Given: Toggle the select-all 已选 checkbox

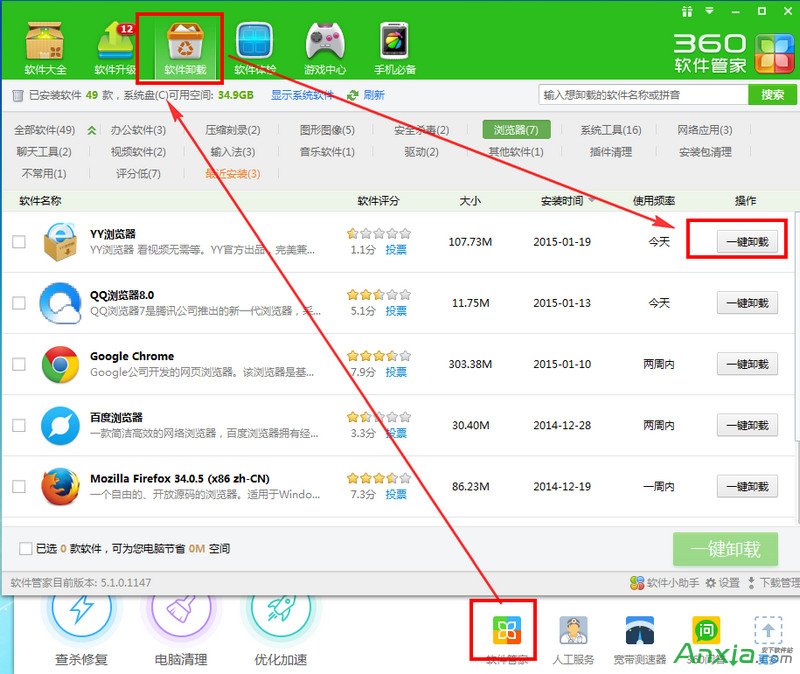Looking at the screenshot, I should click(26, 548).
